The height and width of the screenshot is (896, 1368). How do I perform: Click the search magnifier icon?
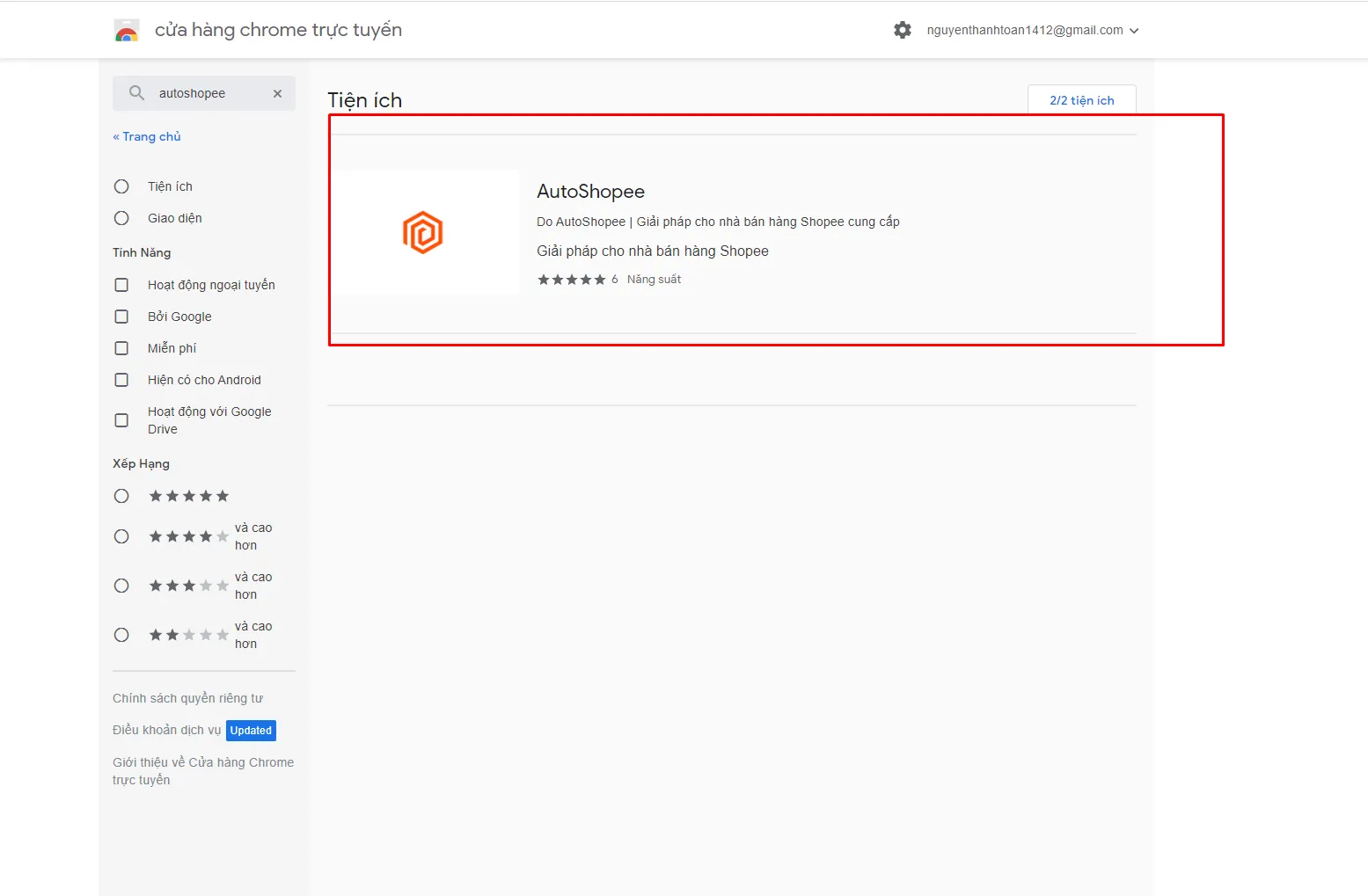coord(136,92)
